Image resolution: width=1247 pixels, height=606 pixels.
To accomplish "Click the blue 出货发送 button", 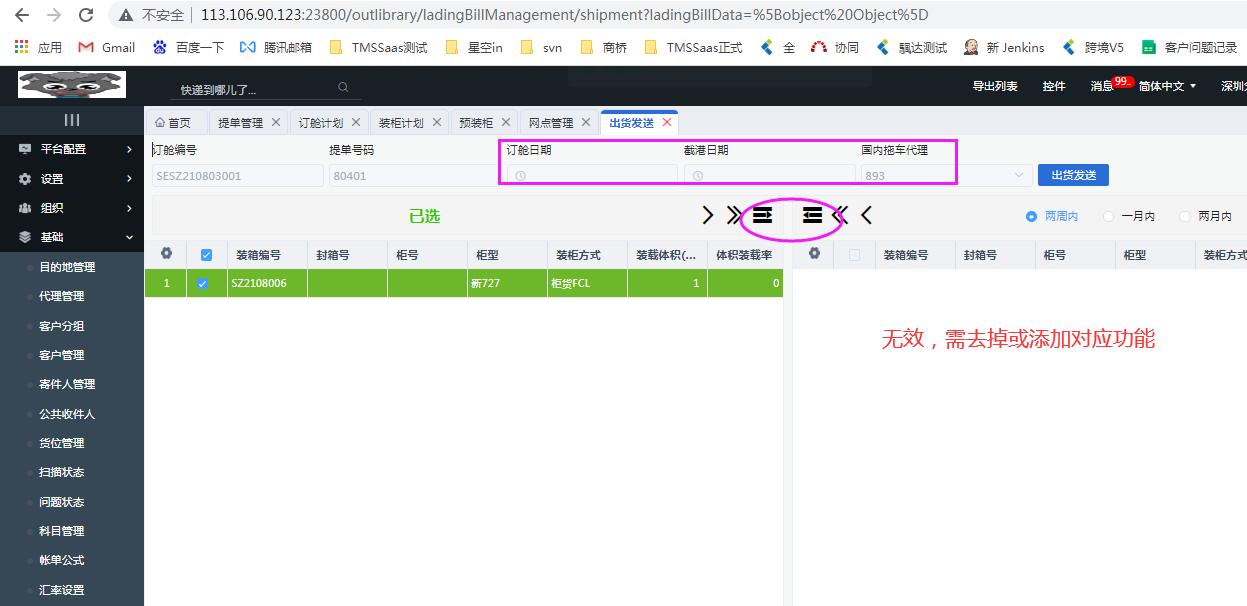I will [1073, 175].
